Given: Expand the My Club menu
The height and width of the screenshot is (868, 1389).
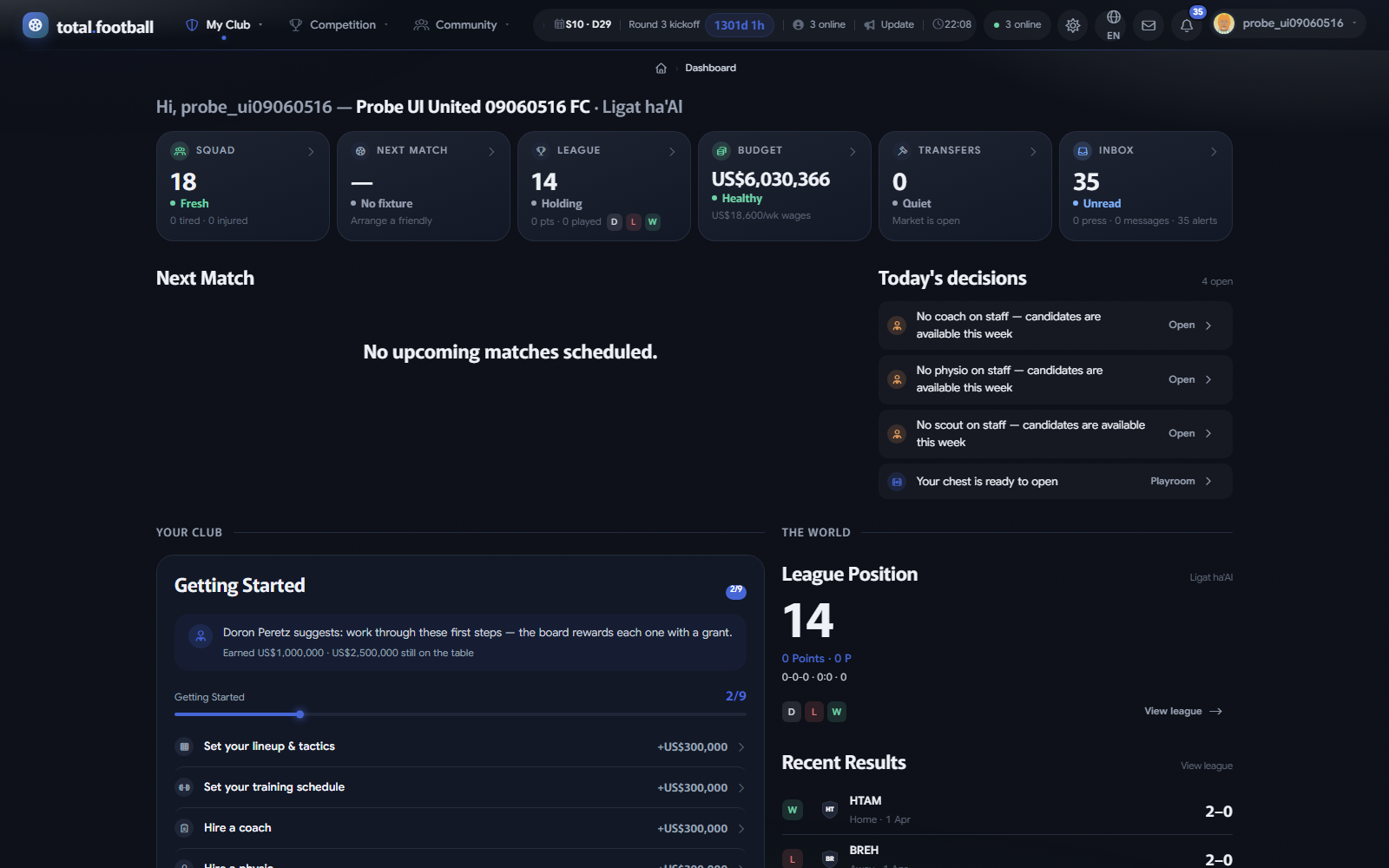Looking at the screenshot, I should pos(224,25).
